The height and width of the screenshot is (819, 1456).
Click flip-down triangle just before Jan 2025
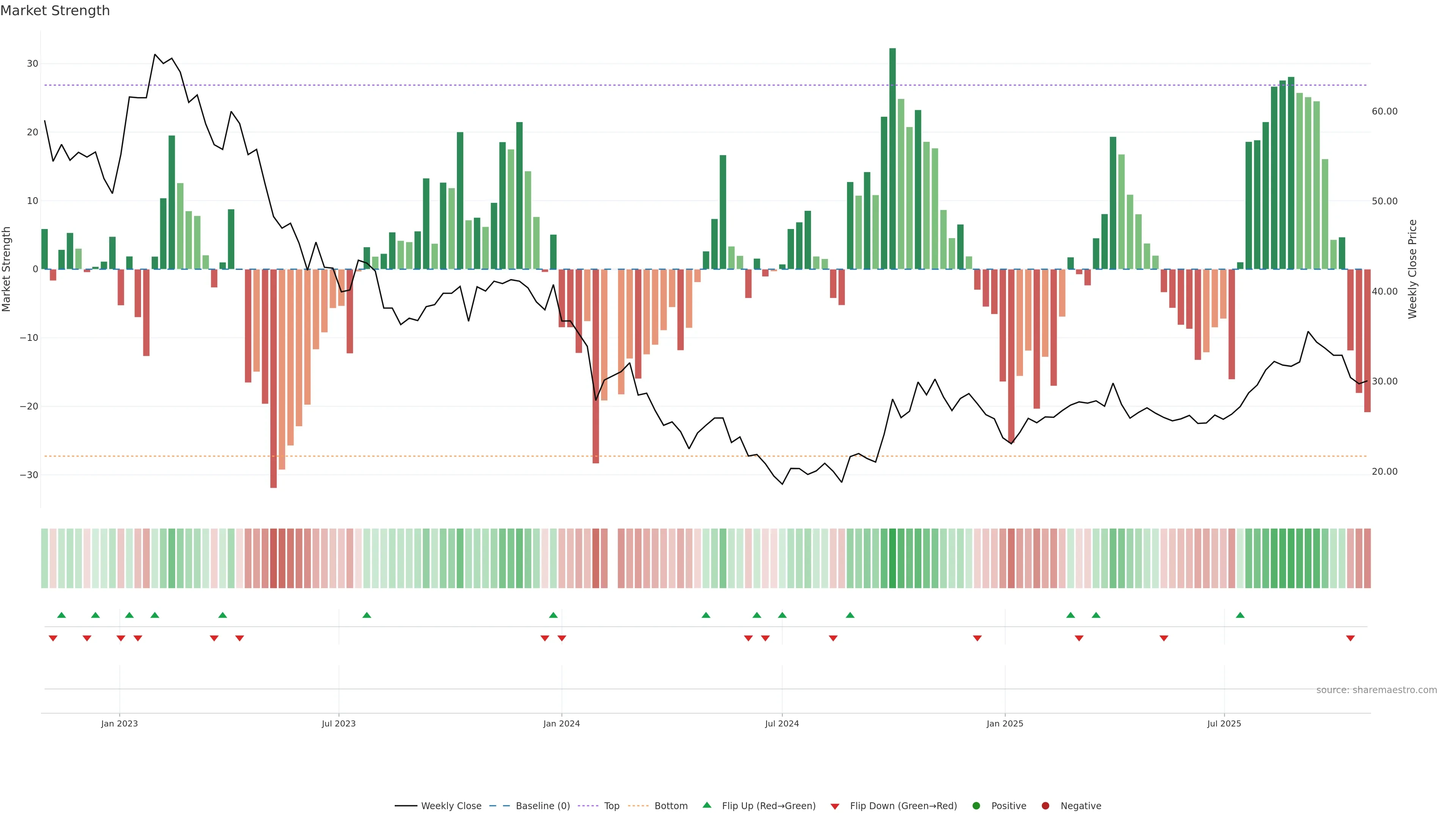click(x=977, y=638)
